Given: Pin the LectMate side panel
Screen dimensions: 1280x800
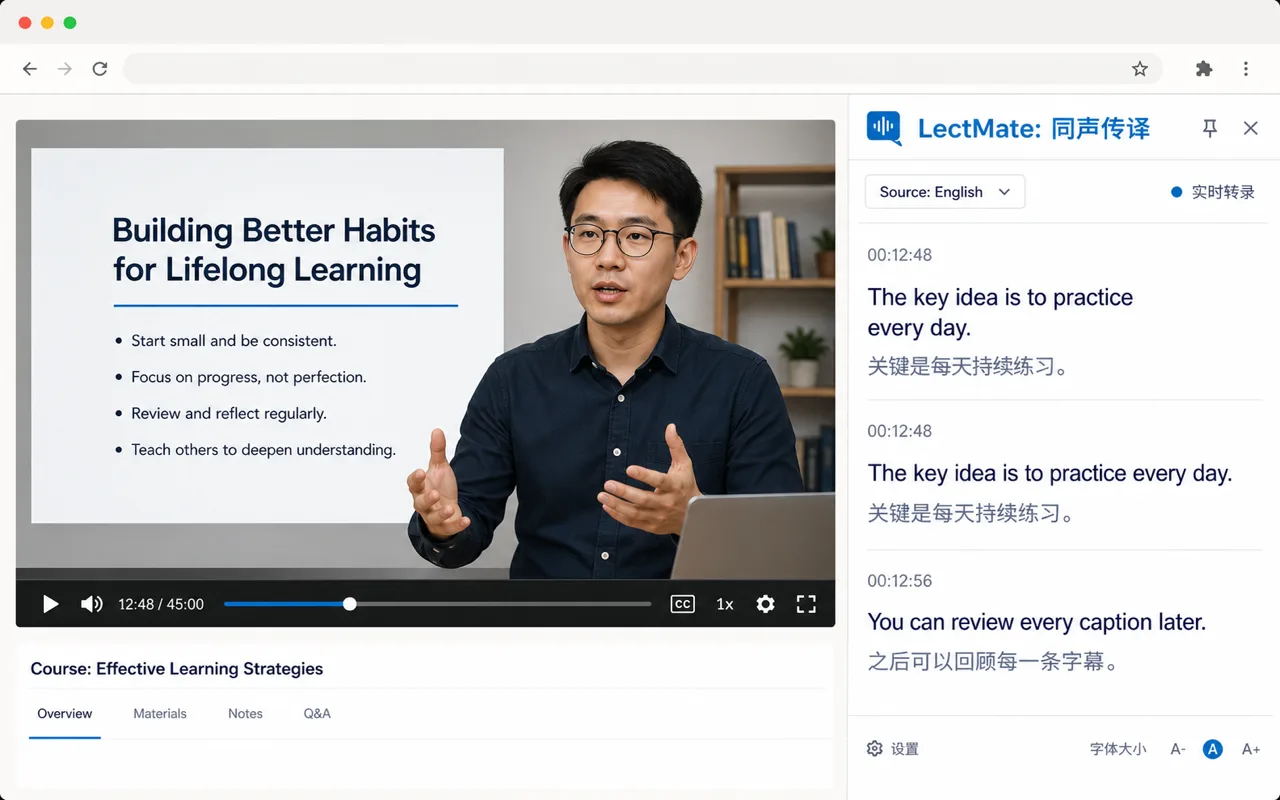Looking at the screenshot, I should tap(1210, 128).
